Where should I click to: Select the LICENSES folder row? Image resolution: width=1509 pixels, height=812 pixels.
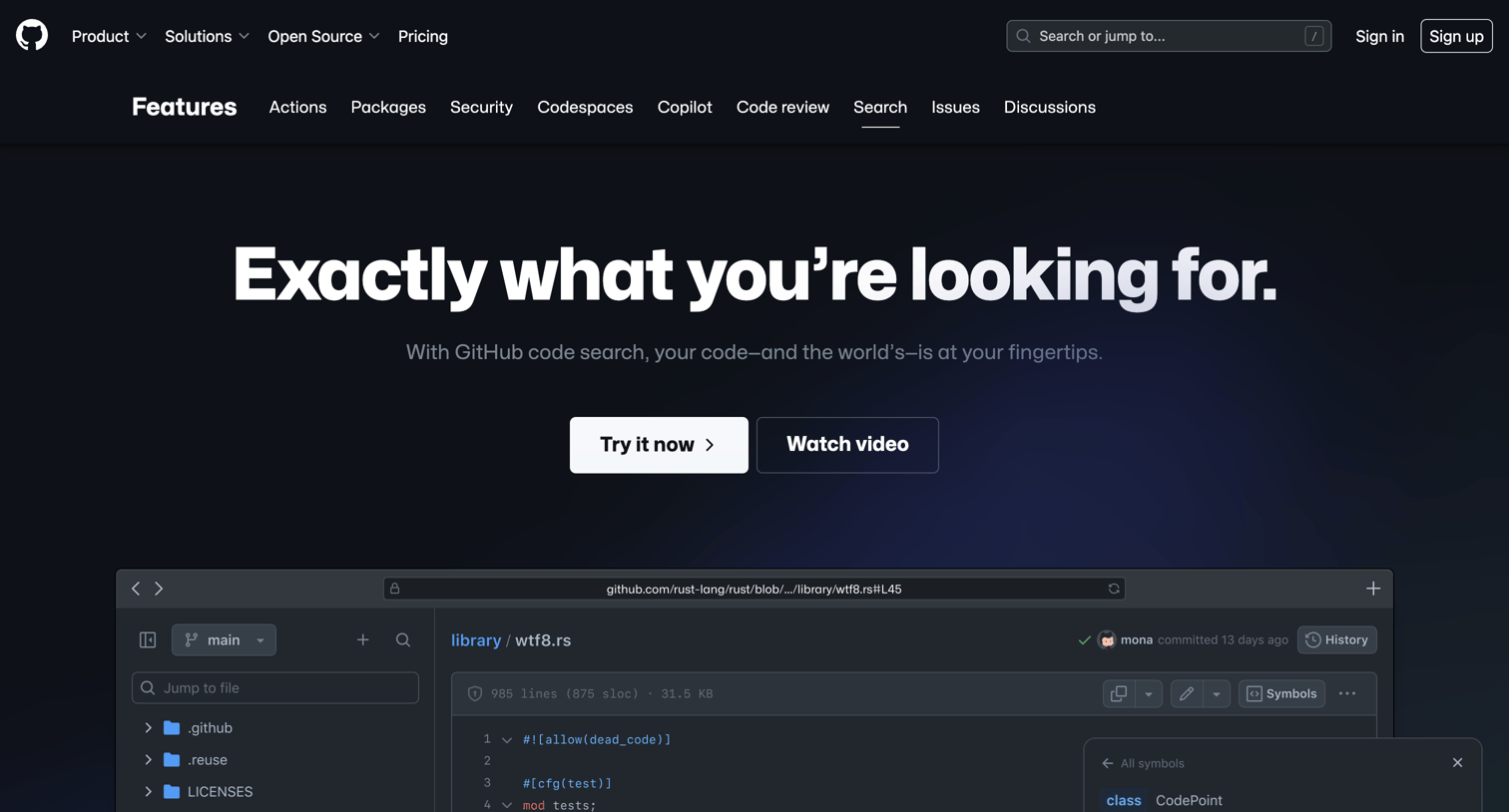coord(275,792)
